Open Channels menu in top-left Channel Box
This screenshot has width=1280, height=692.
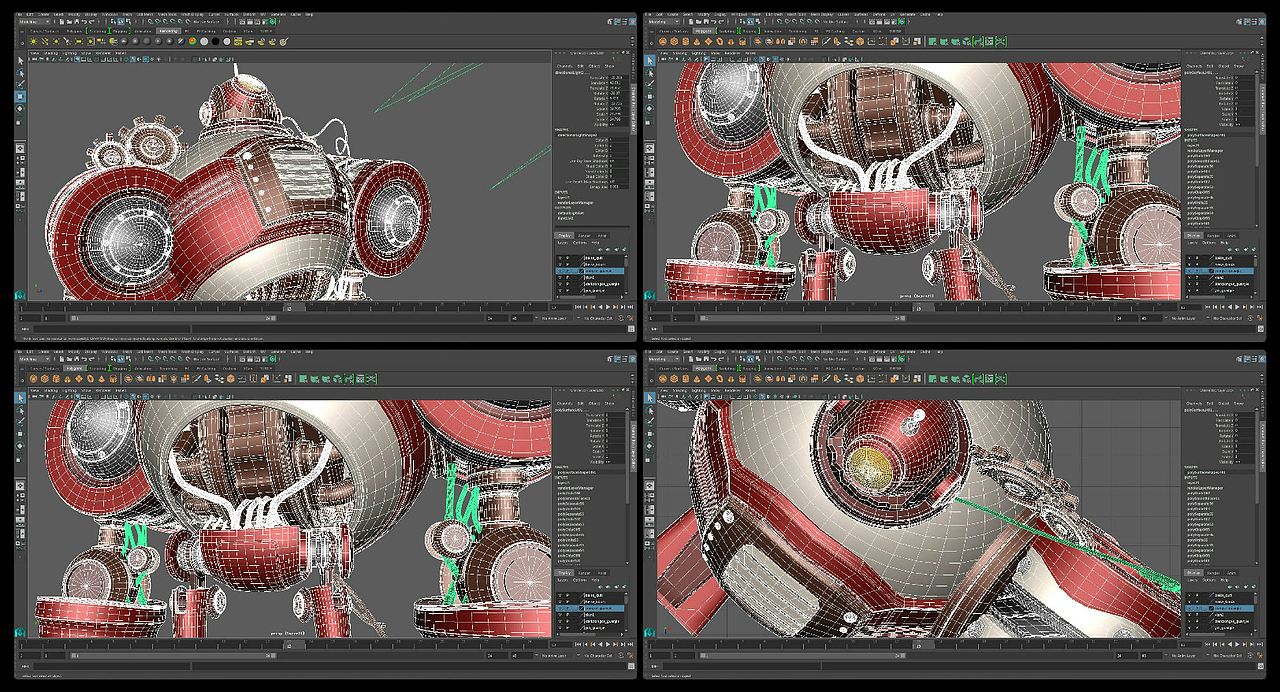(x=565, y=66)
